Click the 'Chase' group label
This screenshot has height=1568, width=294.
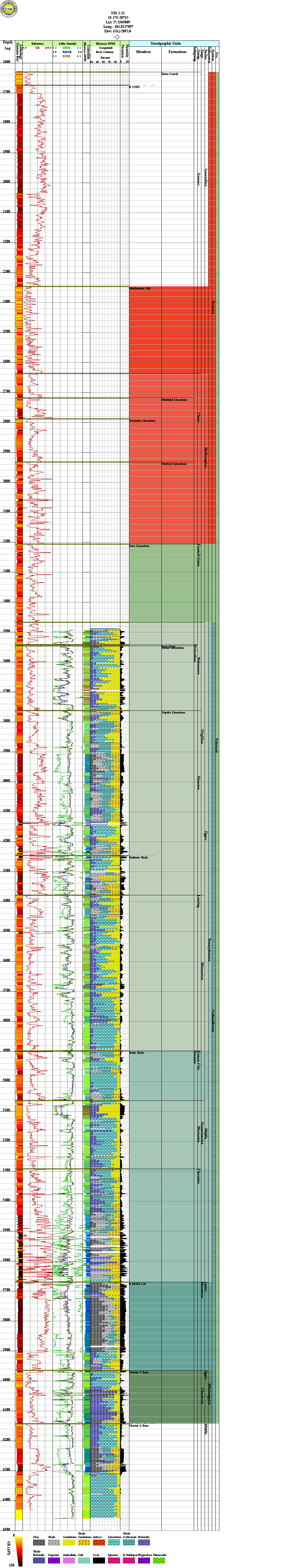[x=199, y=418]
